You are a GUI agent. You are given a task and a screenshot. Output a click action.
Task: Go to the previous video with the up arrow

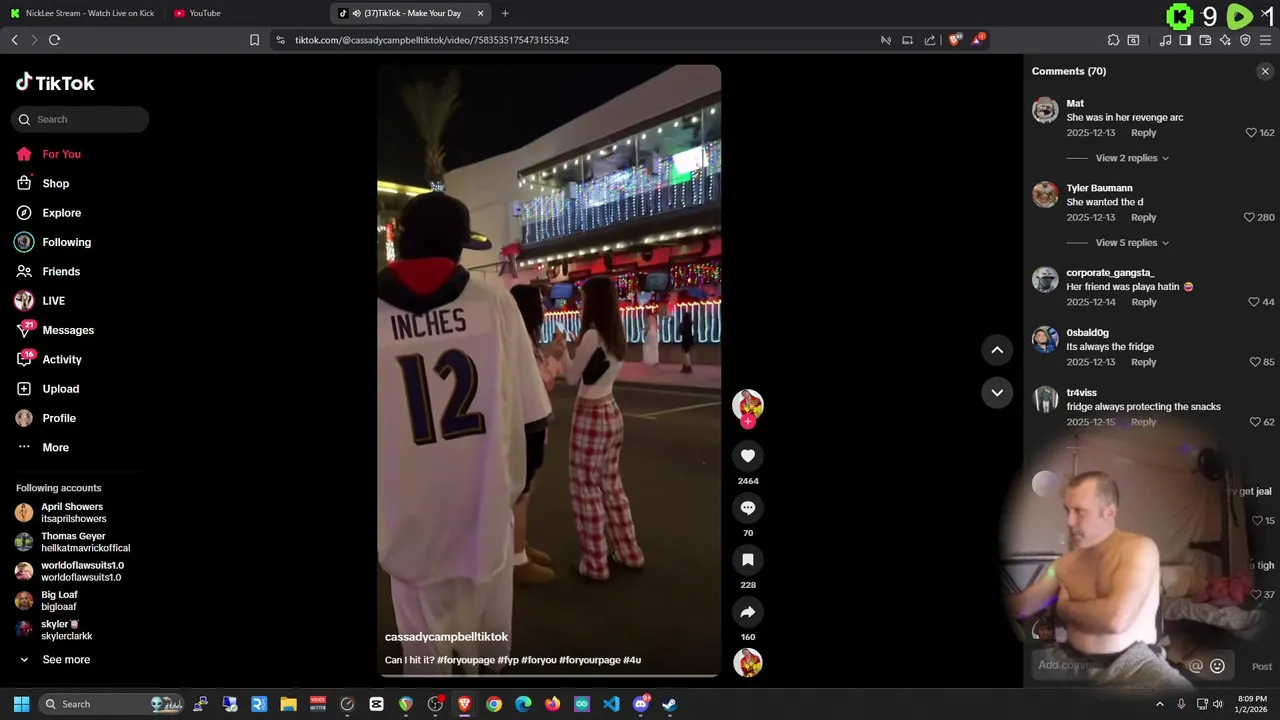click(x=997, y=350)
